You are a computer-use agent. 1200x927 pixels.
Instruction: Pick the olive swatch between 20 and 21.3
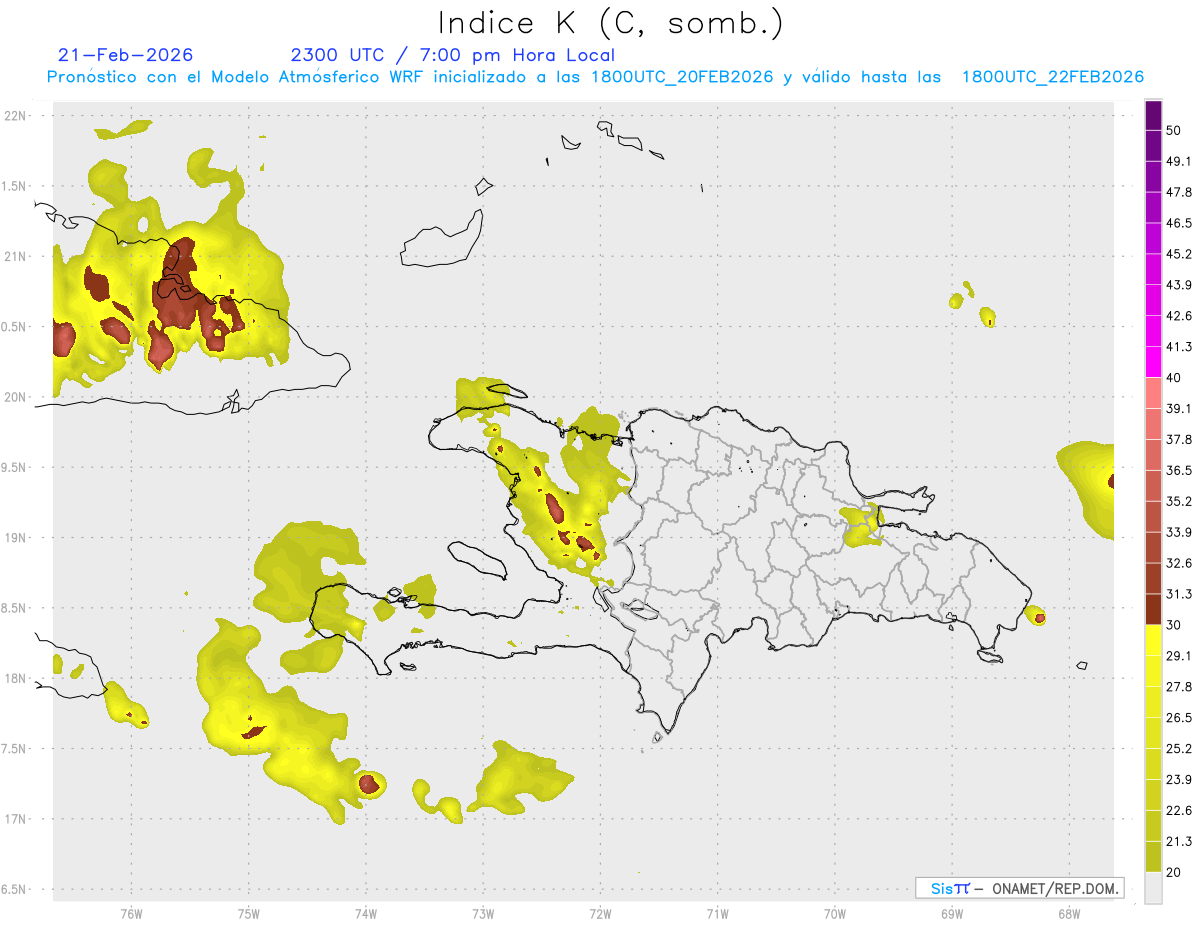click(1154, 856)
